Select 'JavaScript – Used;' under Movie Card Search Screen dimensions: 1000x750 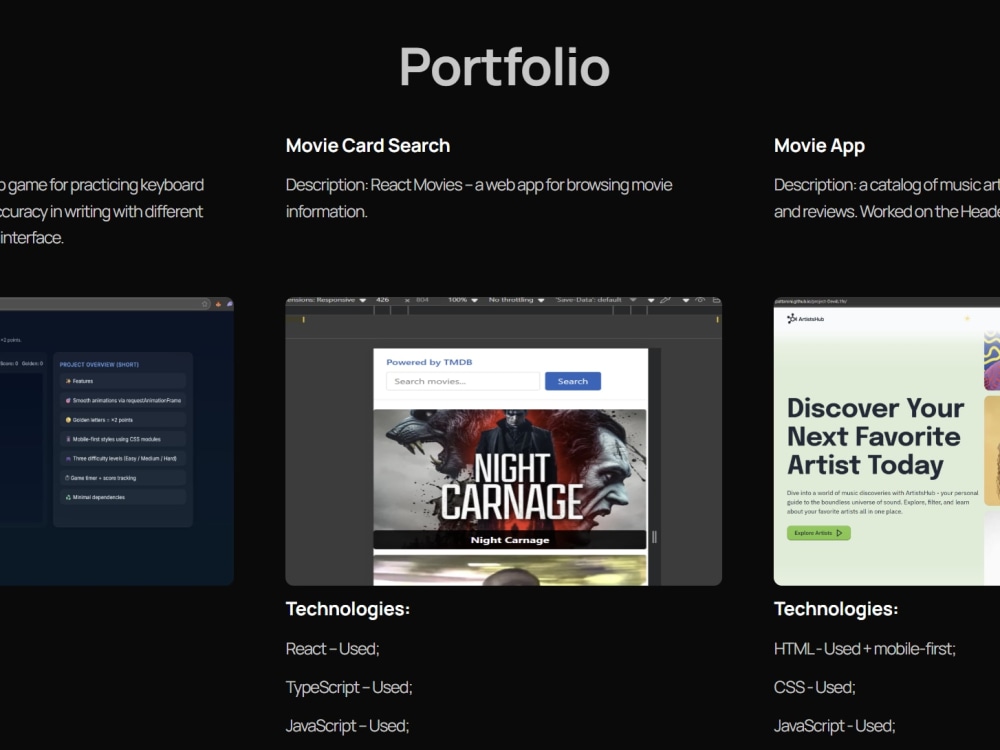[x=347, y=726]
